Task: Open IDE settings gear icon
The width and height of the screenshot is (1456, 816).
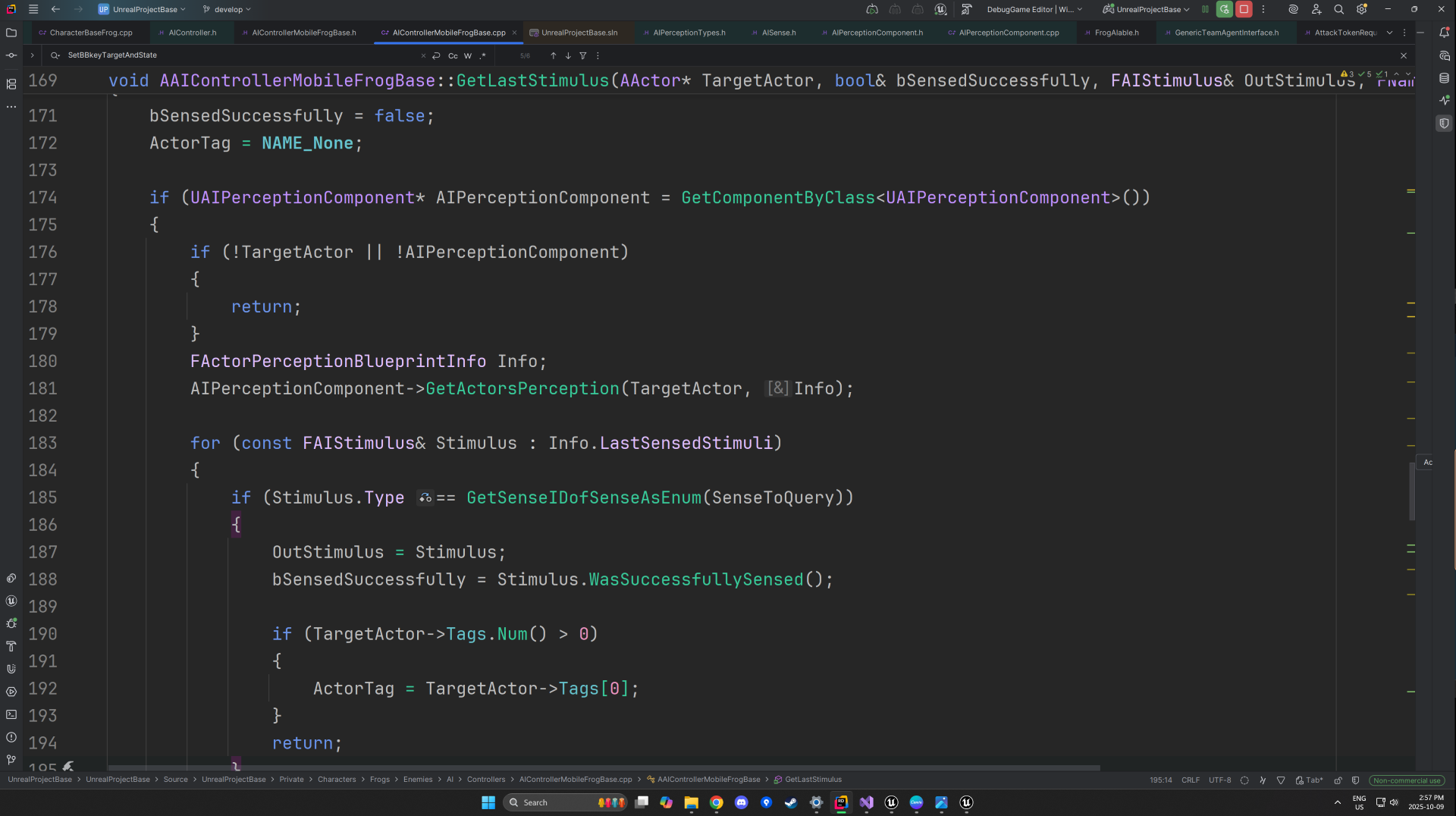Action: [x=1361, y=10]
